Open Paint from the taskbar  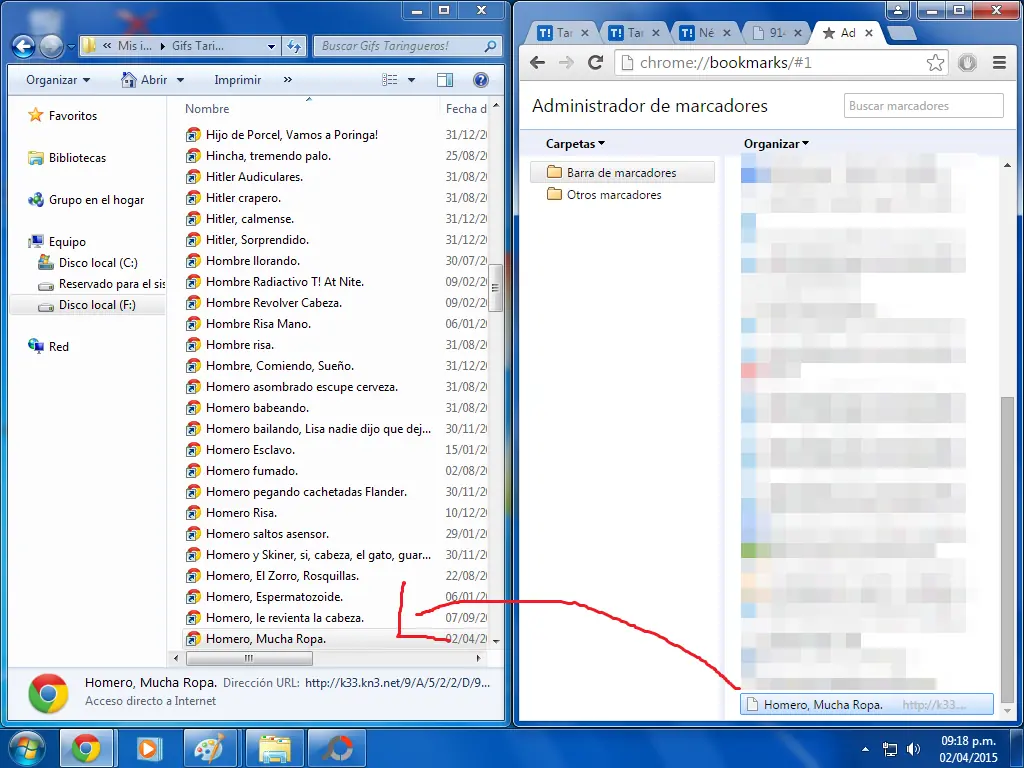pyautogui.click(x=210, y=748)
